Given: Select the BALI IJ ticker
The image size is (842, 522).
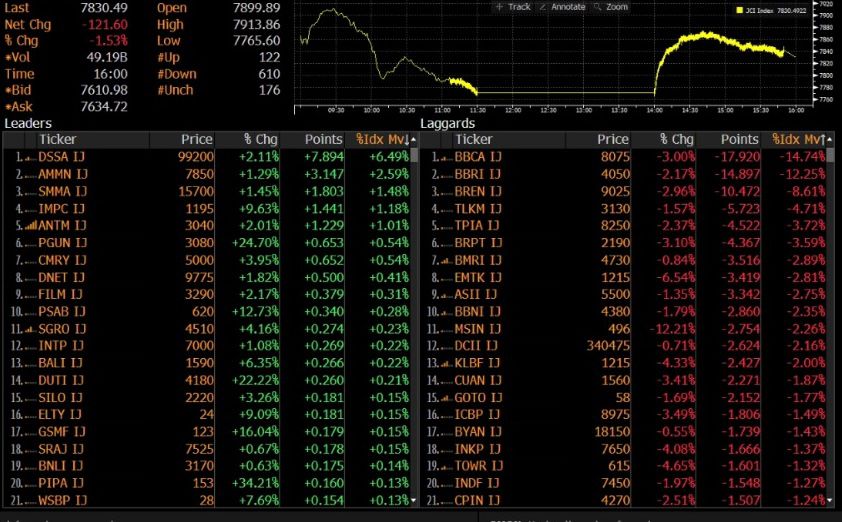Looking at the screenshot, I should (x=60, y=363).
